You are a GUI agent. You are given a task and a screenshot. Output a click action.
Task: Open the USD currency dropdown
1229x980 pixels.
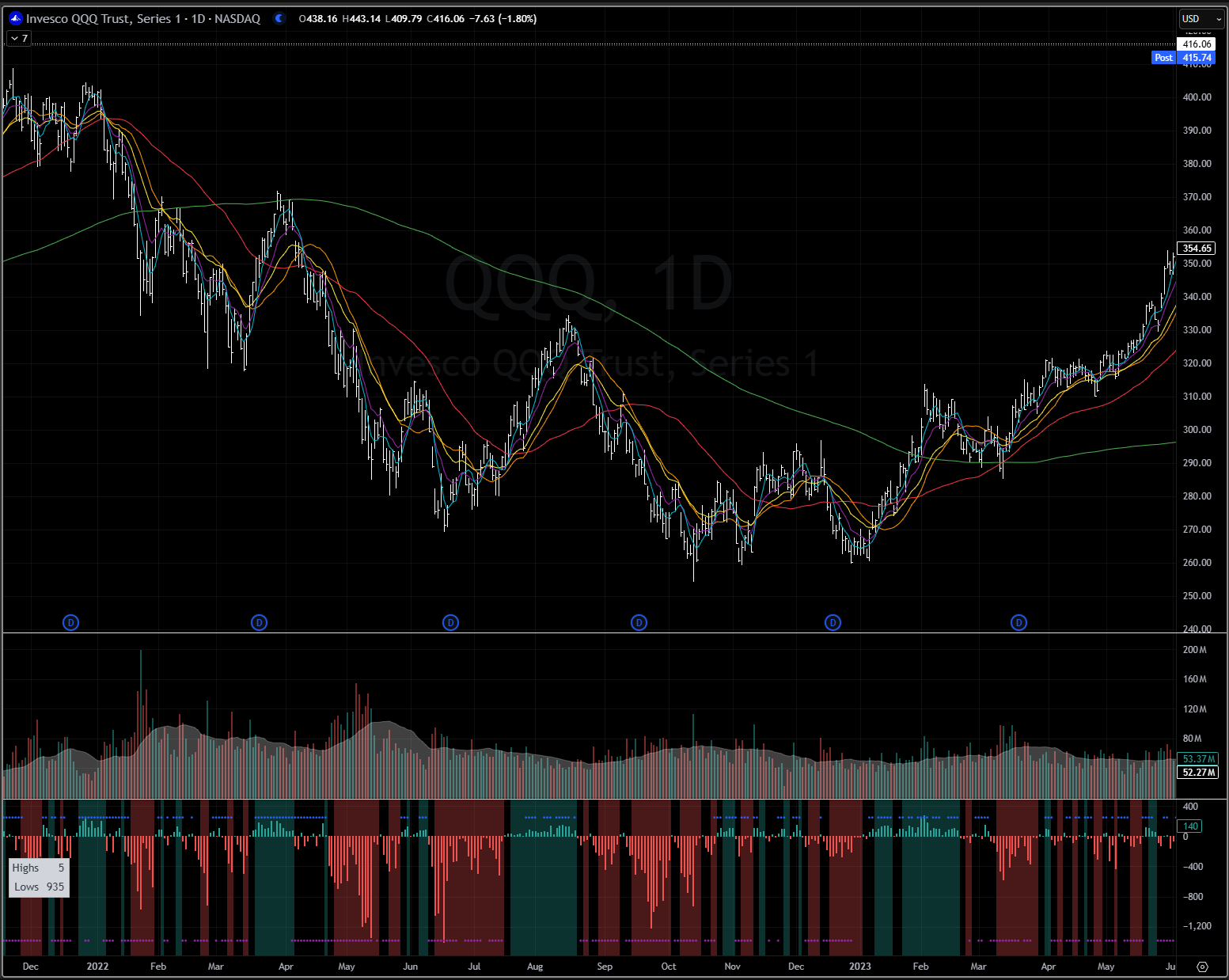point(1201,18)
